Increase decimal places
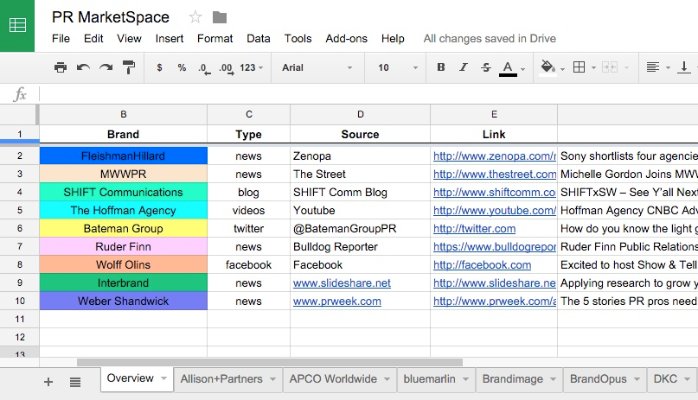The height and width of the screenshot is (400, 698). [x=226, y=68]
